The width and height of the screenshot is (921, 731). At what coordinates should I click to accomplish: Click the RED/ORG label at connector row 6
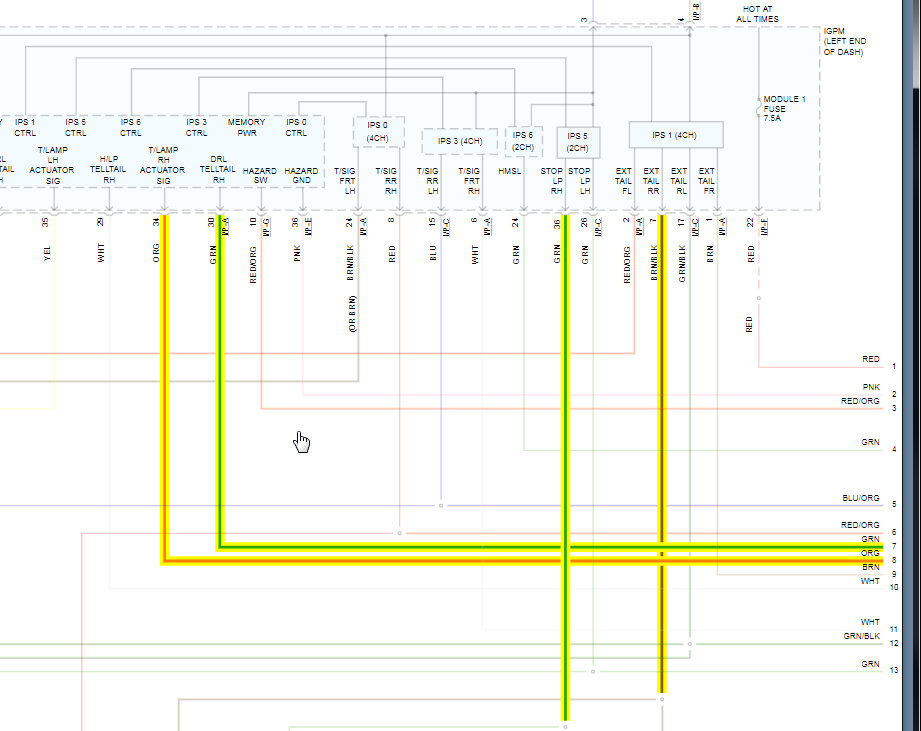(861, 525)
